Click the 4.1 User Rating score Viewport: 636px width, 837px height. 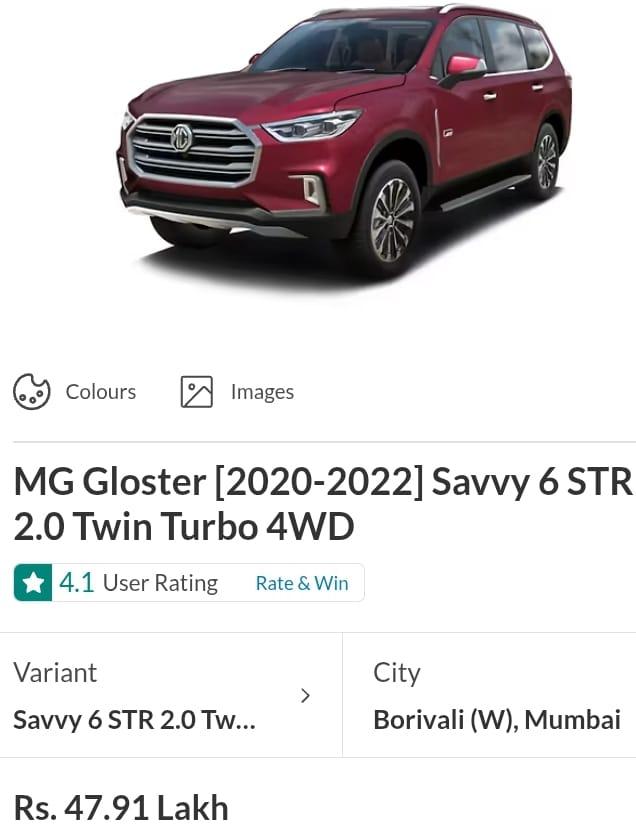pyautogui.click(x=76, y=582)
